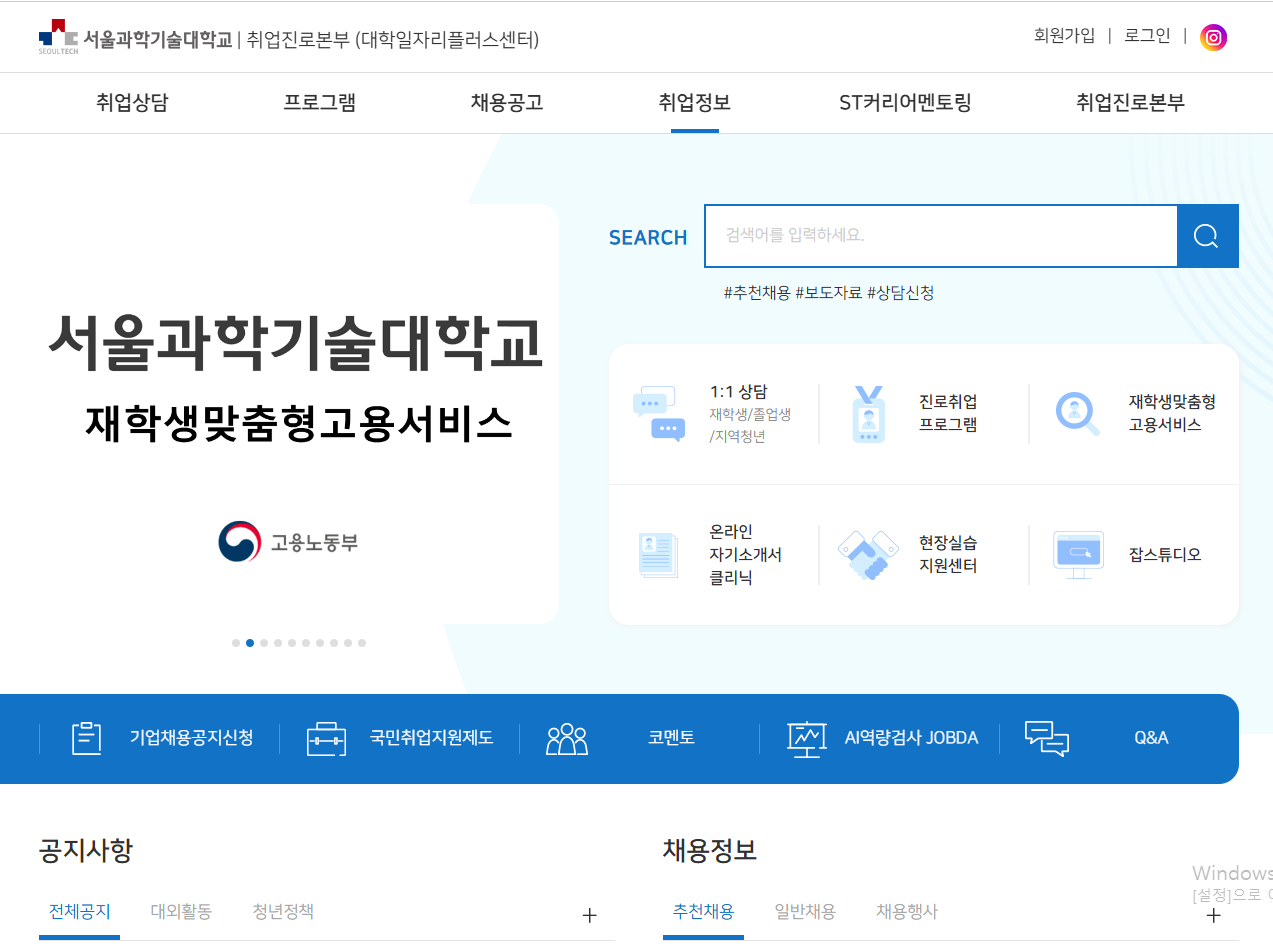Open the 취업정보 menu
1273x949 pixels.
coord(695,102)
